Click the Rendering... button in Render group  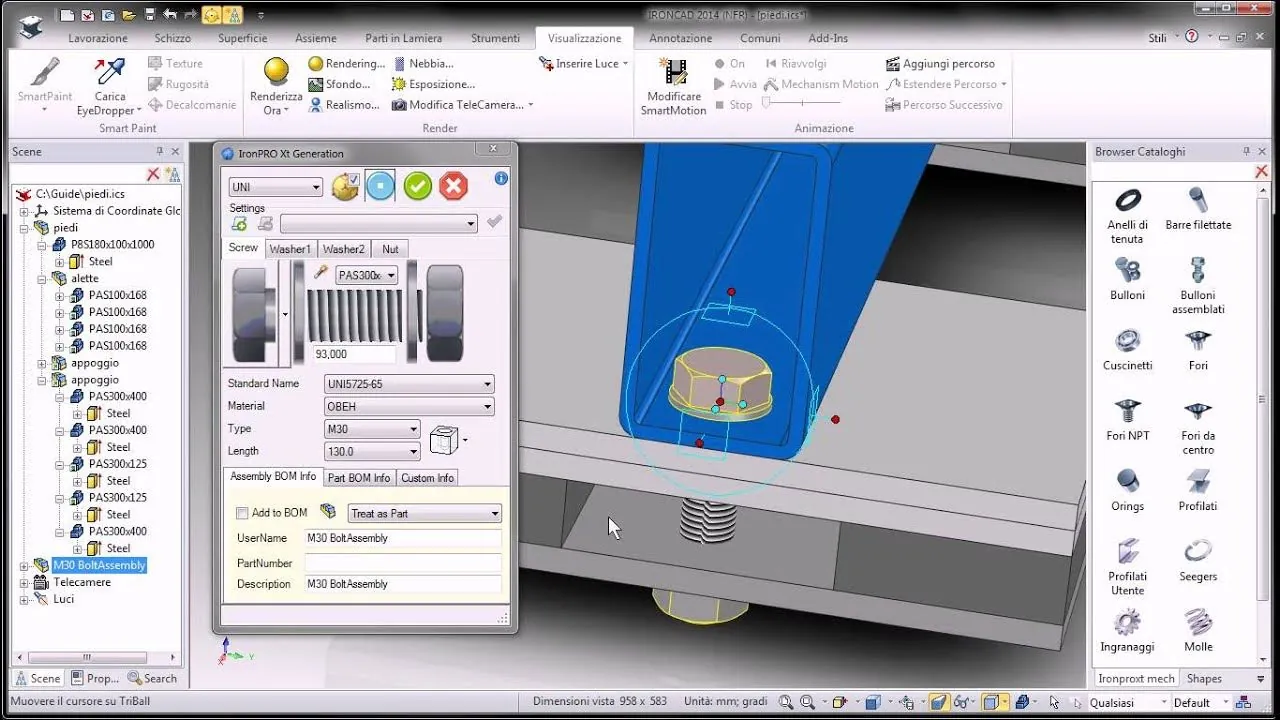click(347, 64)
